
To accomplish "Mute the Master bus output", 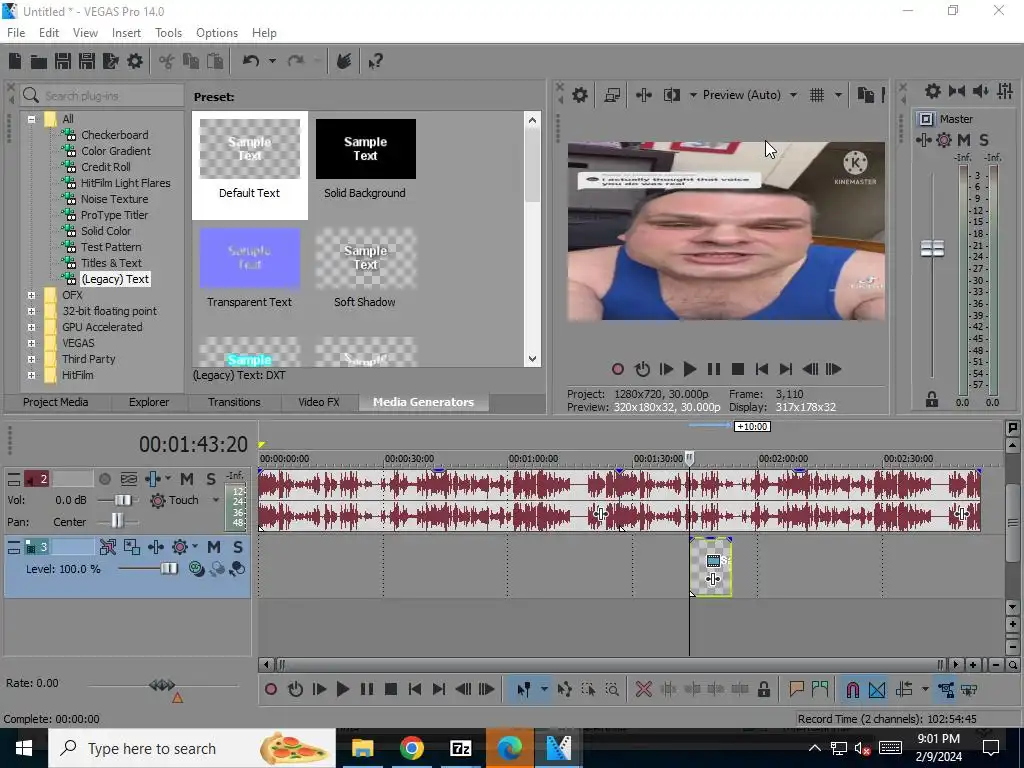I will tap(963, 140).
